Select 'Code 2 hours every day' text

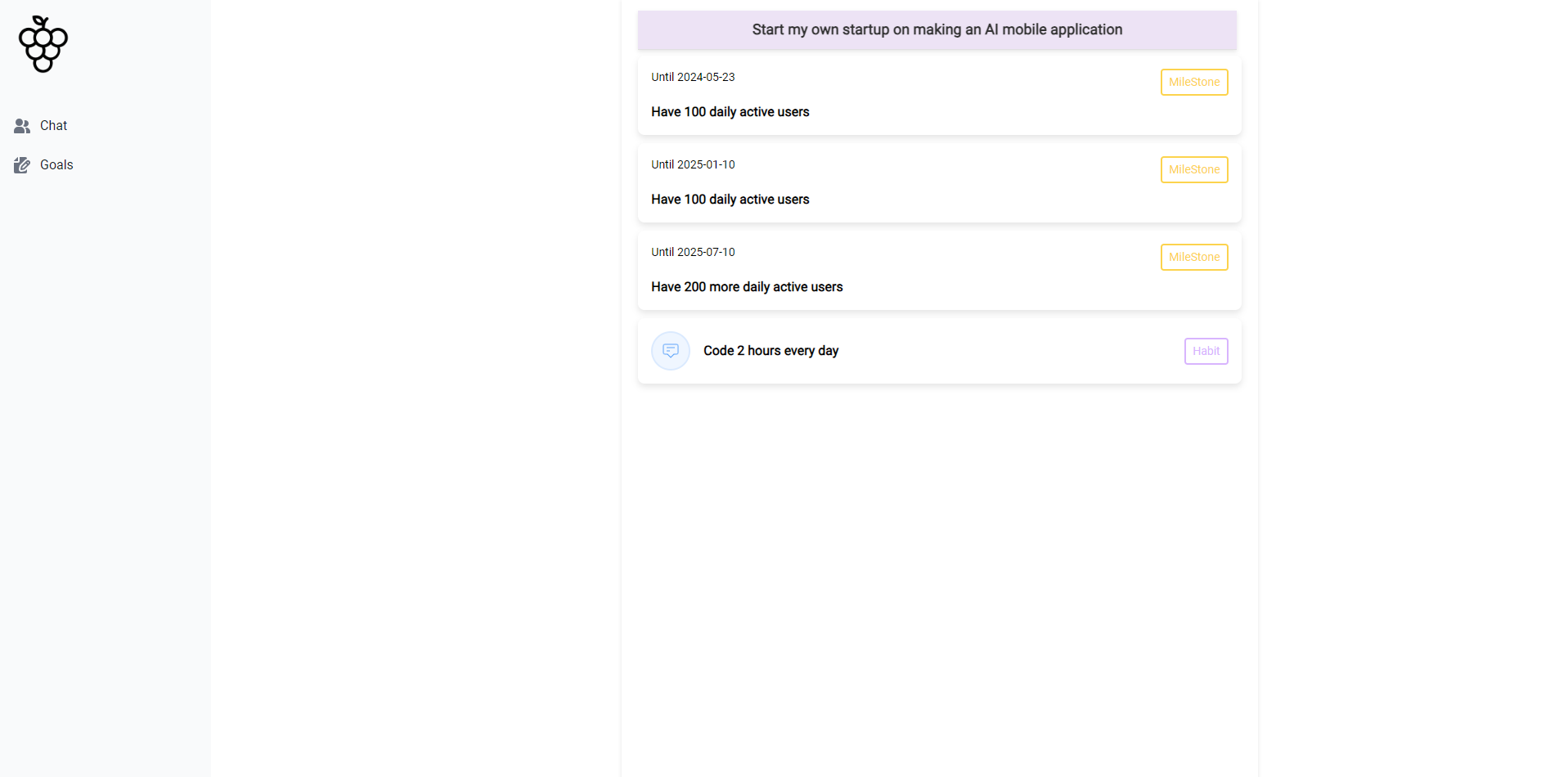(771, 351)
